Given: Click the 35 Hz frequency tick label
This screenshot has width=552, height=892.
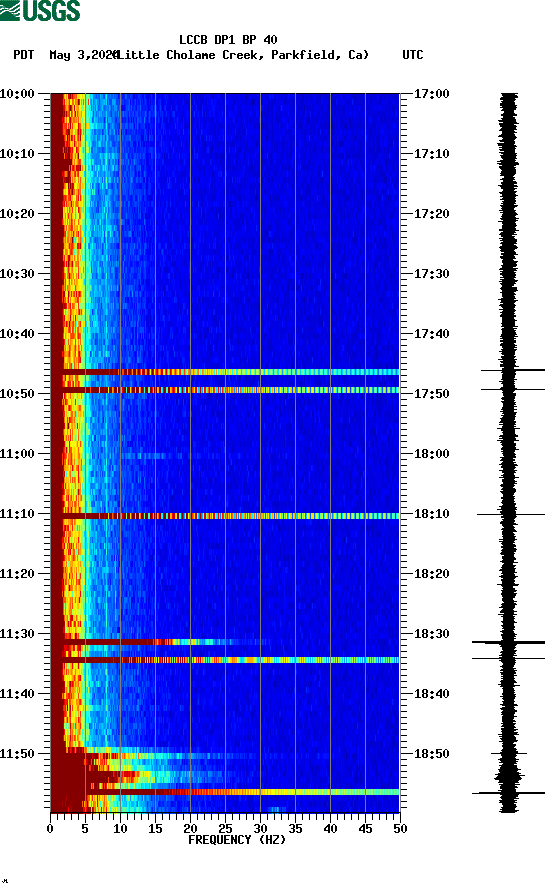Looking at the screenshot, I should coord(295,829).
